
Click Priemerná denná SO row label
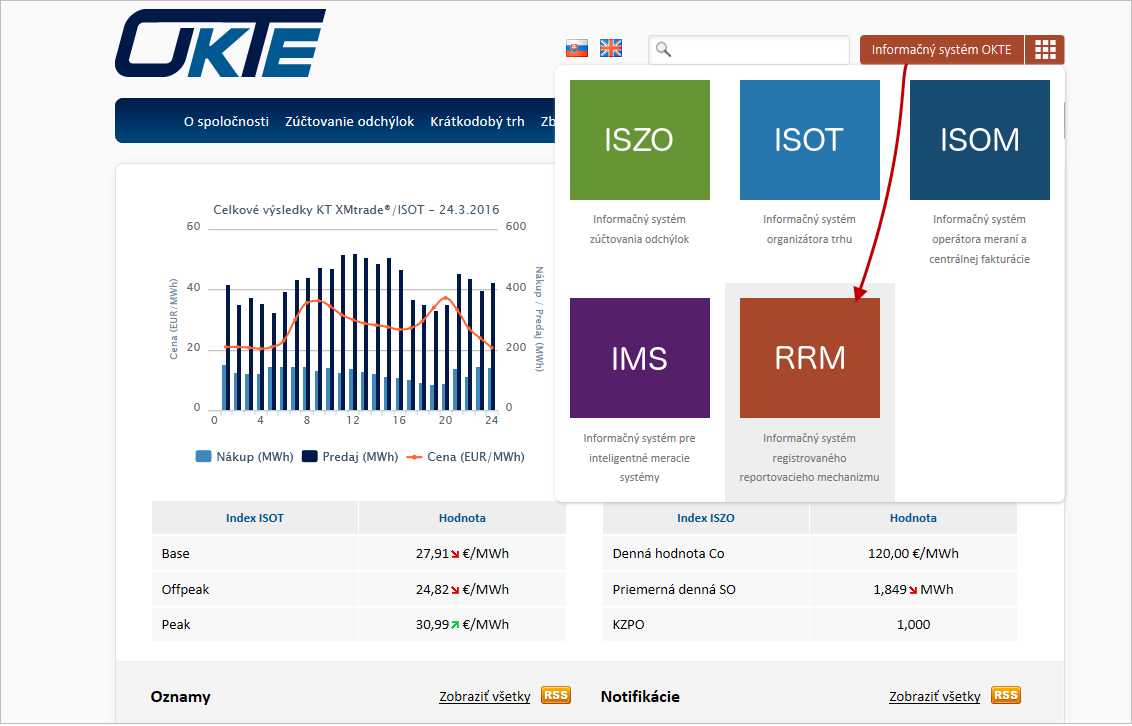[x=674, y=590]
